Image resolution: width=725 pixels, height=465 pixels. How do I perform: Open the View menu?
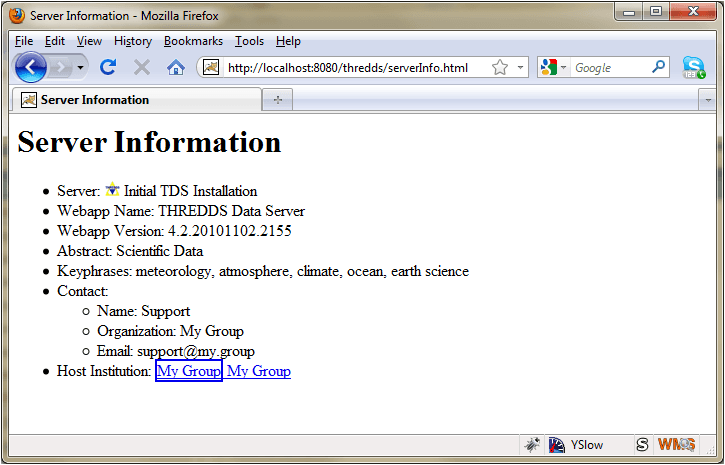tap(89, 41)
